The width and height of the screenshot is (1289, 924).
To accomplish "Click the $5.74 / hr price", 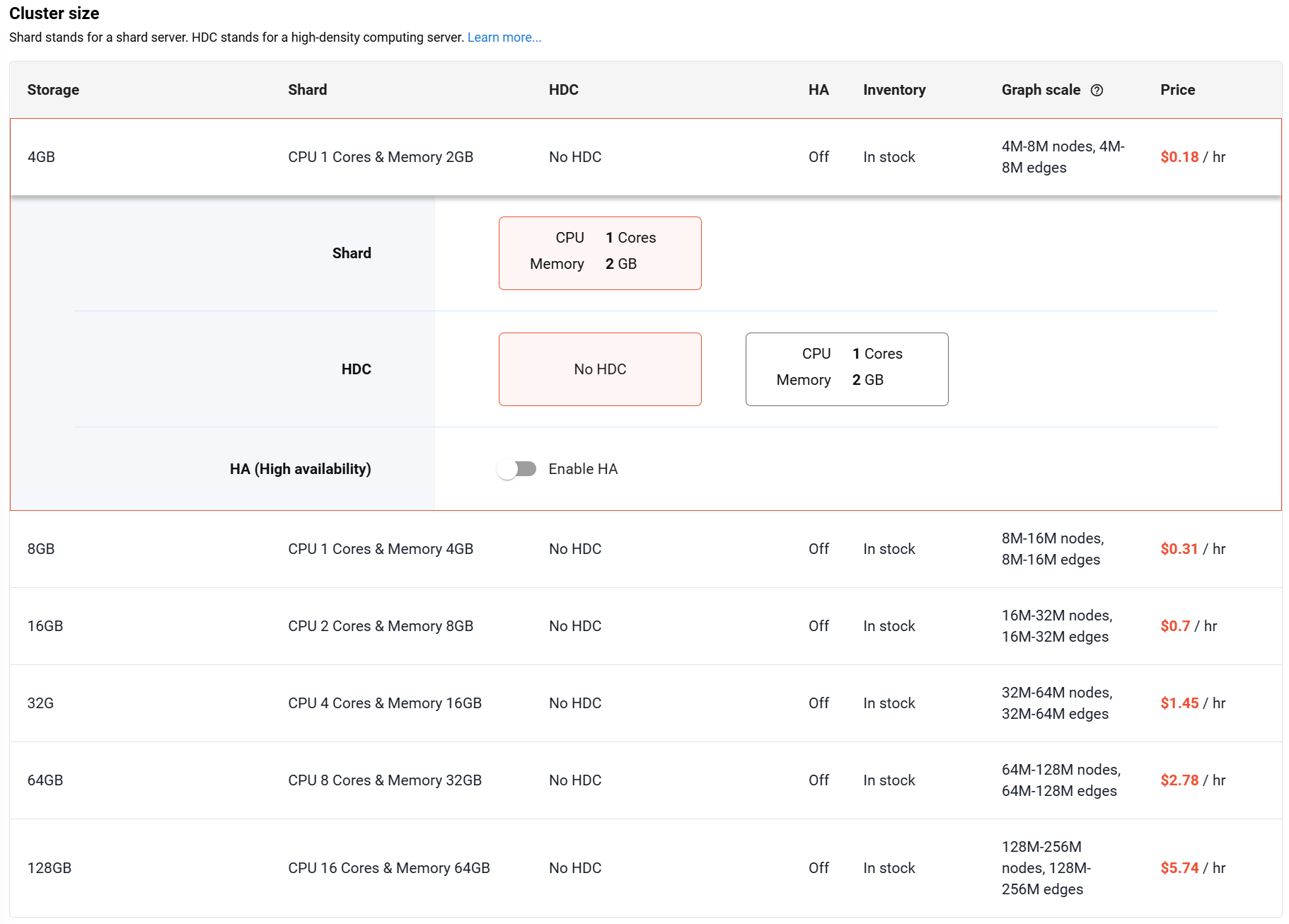I will pyautogui.click(x=1192, y=868).
